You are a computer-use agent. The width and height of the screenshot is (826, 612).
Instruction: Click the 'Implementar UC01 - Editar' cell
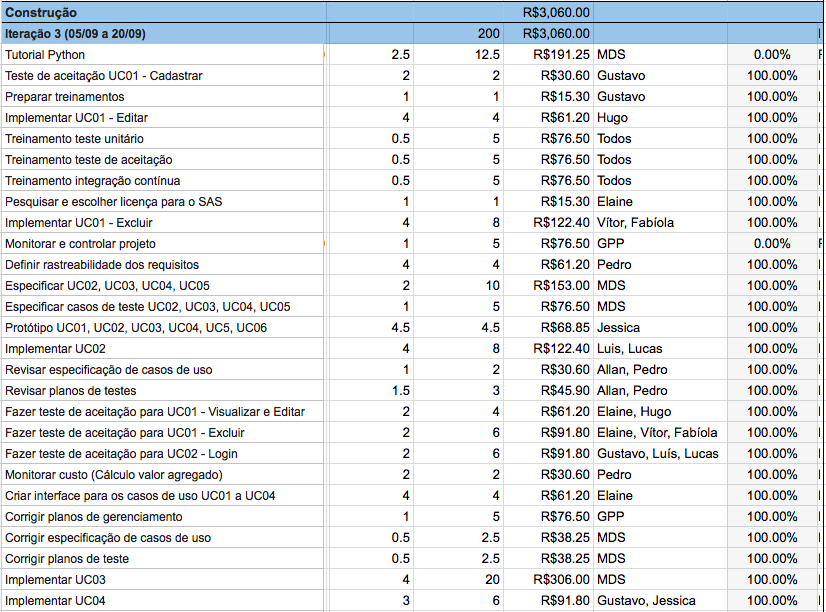click(x=162, y=118)
